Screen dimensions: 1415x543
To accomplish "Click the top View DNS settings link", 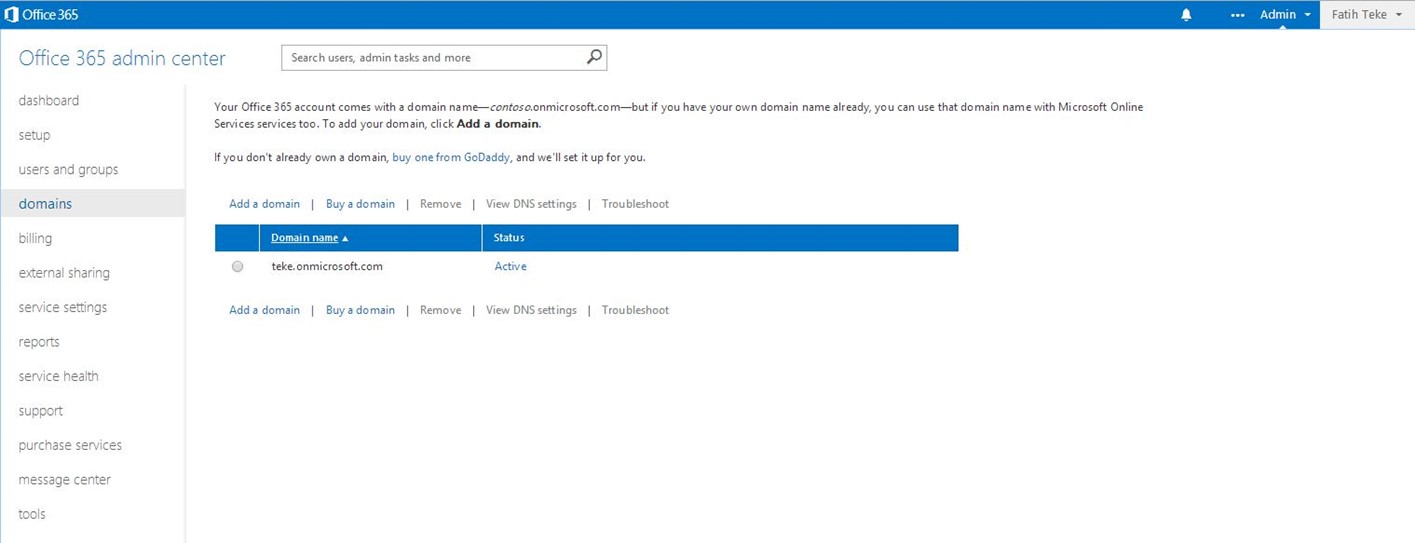I will point(531,204).
